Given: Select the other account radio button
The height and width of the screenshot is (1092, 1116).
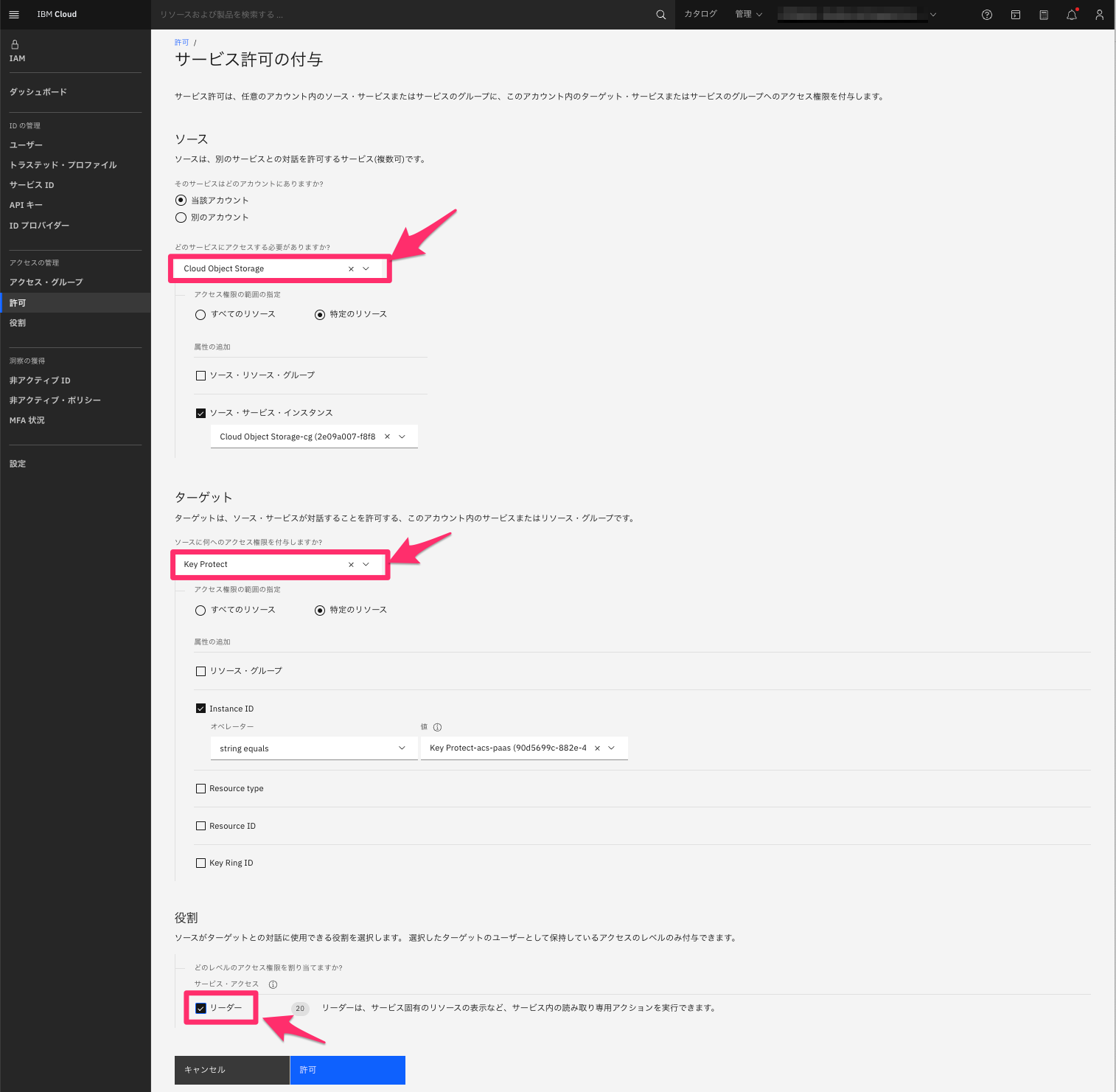Looking at the screenshot, I should (x=181, y=218).
